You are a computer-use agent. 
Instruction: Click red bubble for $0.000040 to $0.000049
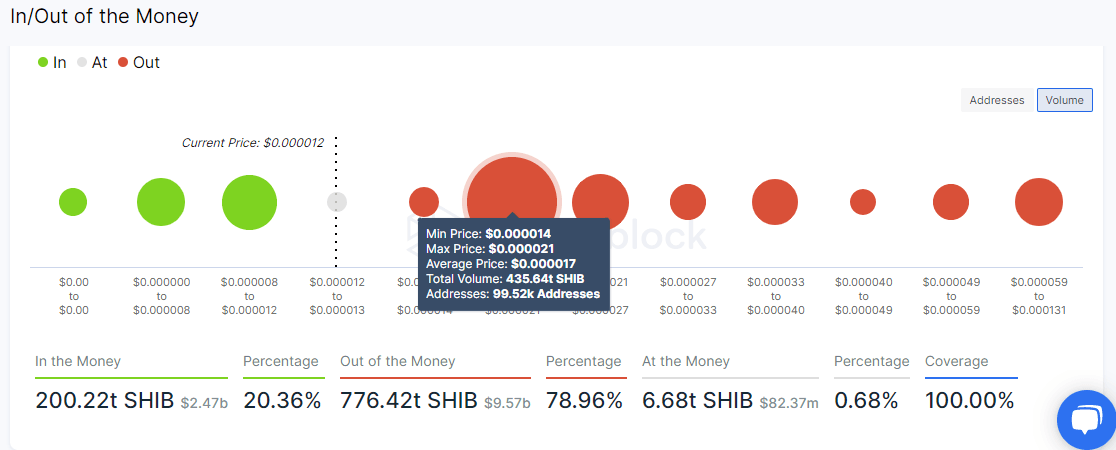click(x=863, y=202)
